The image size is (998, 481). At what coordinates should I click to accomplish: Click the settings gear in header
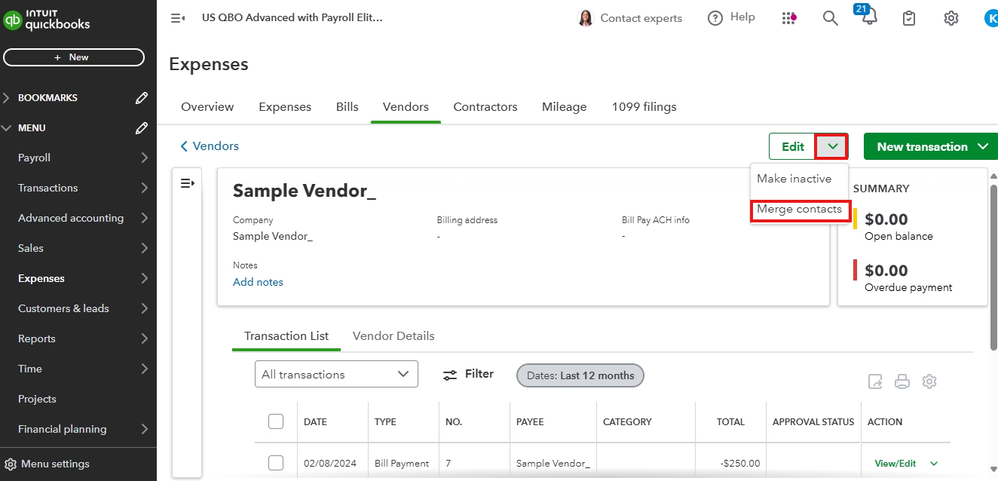[x=951, y=18]
